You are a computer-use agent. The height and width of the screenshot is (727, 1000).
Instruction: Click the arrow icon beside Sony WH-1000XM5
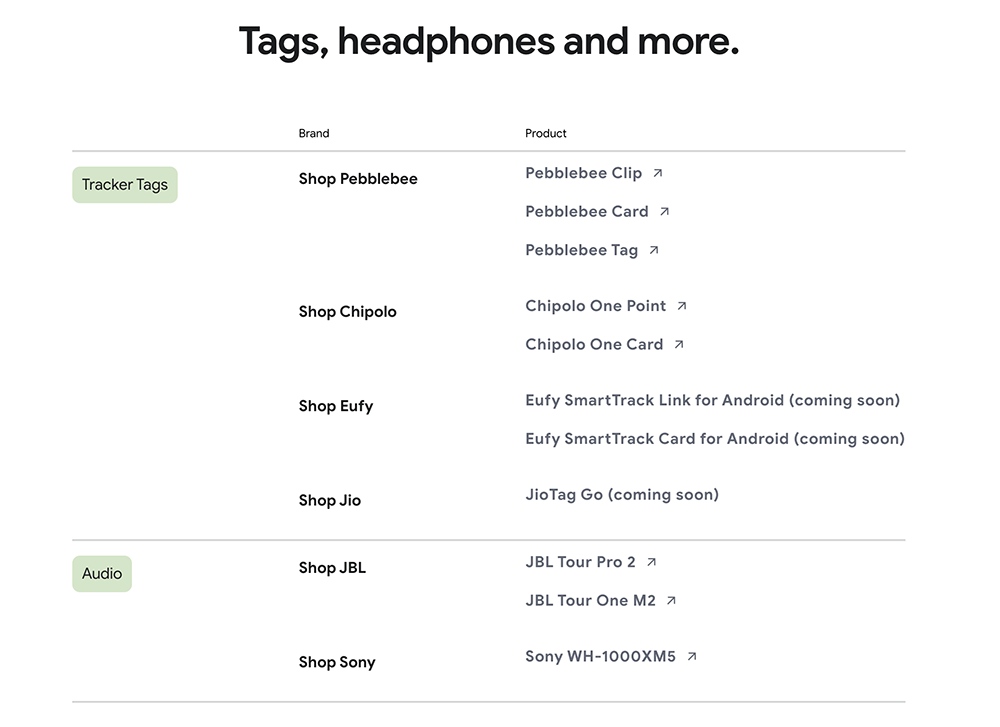(x=692, y=656)
